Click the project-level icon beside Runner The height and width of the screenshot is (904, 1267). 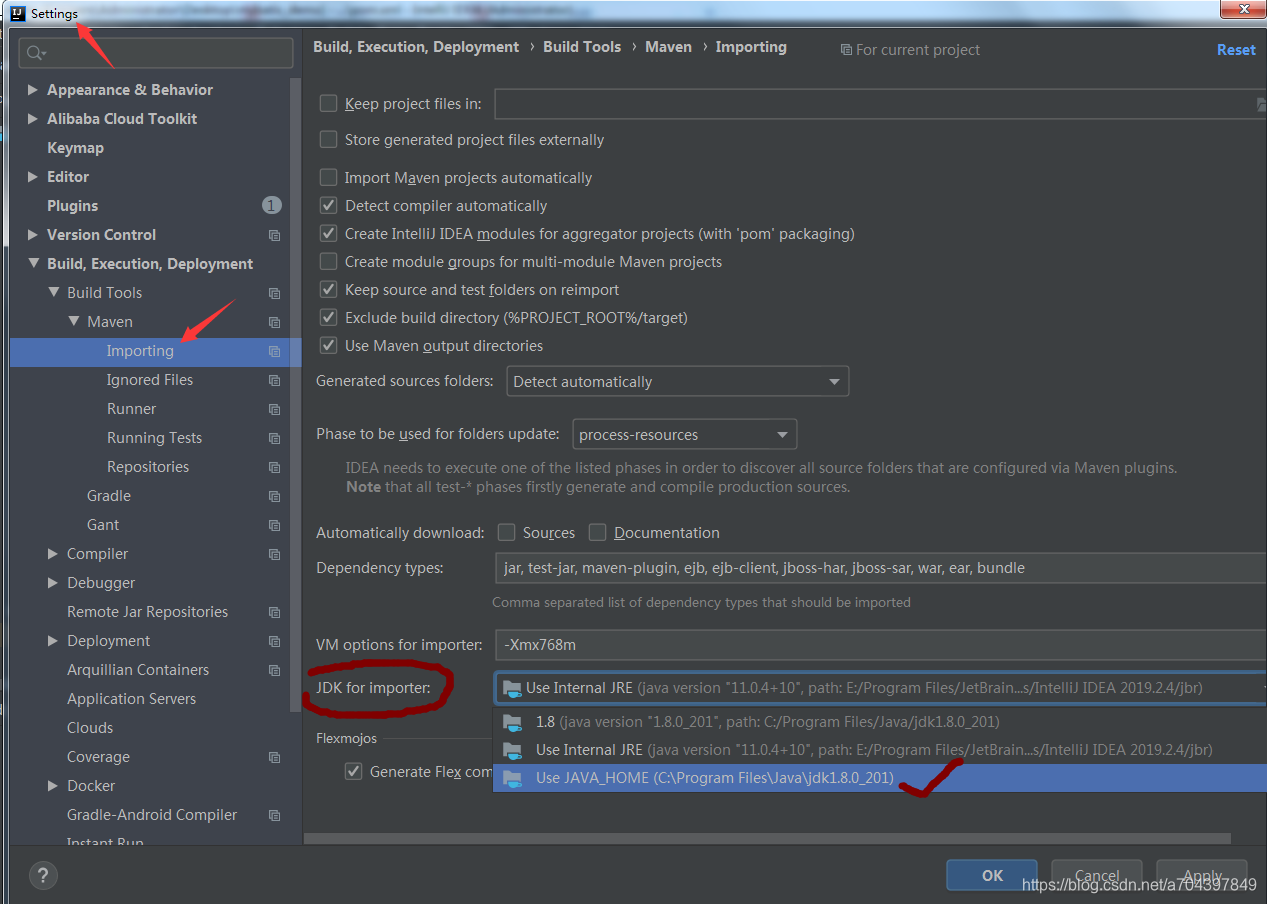(x=274, y=409)
